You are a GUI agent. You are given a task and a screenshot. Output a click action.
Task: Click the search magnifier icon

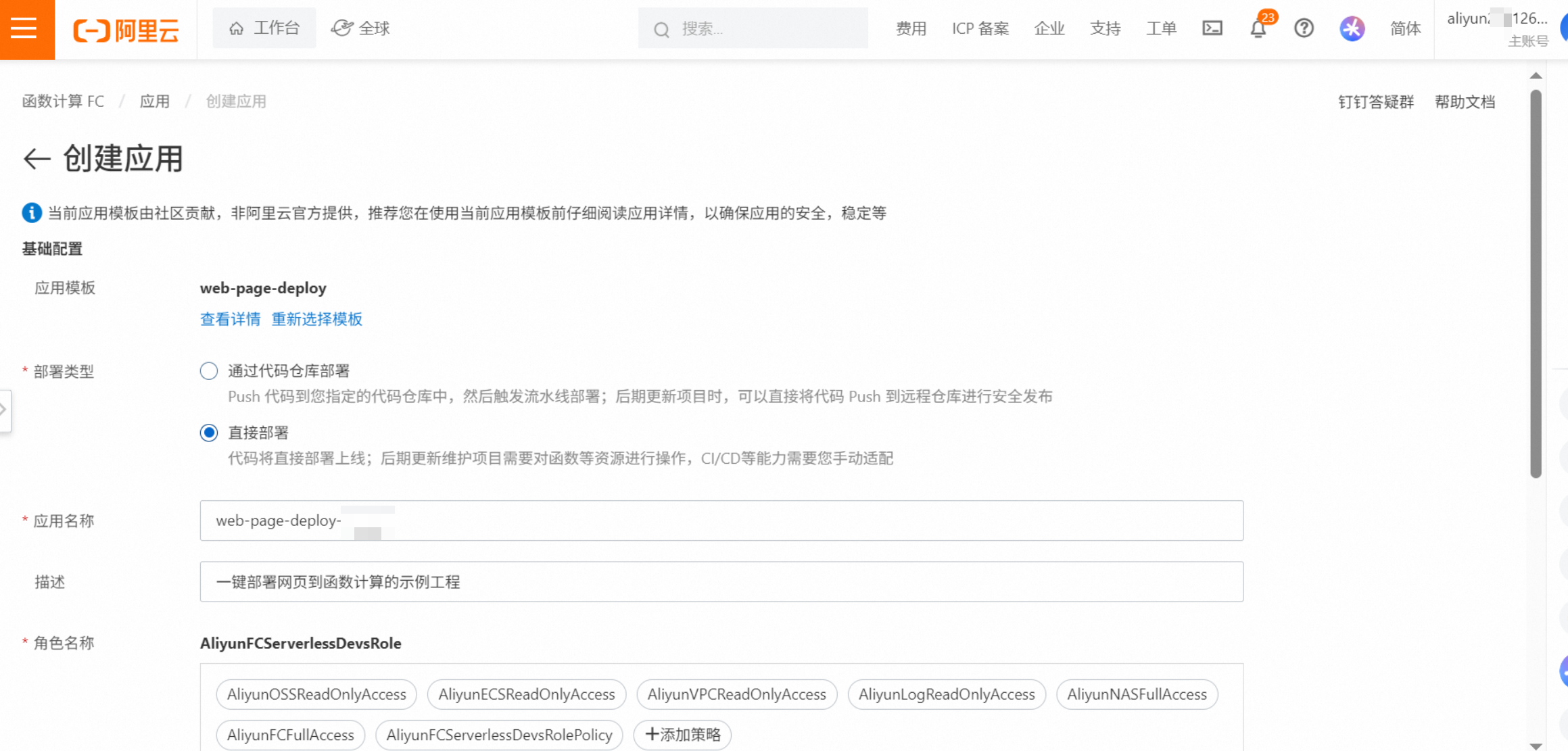(x=661, y=29)
